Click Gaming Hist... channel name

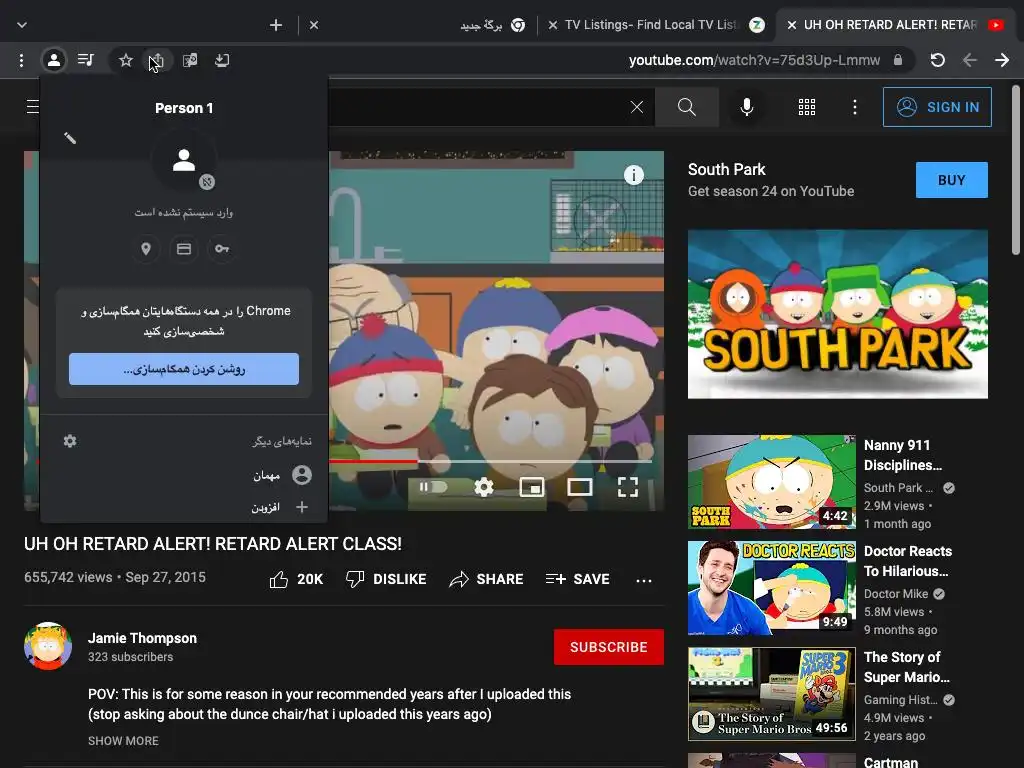pyautogui.click(x=901, y=699)
